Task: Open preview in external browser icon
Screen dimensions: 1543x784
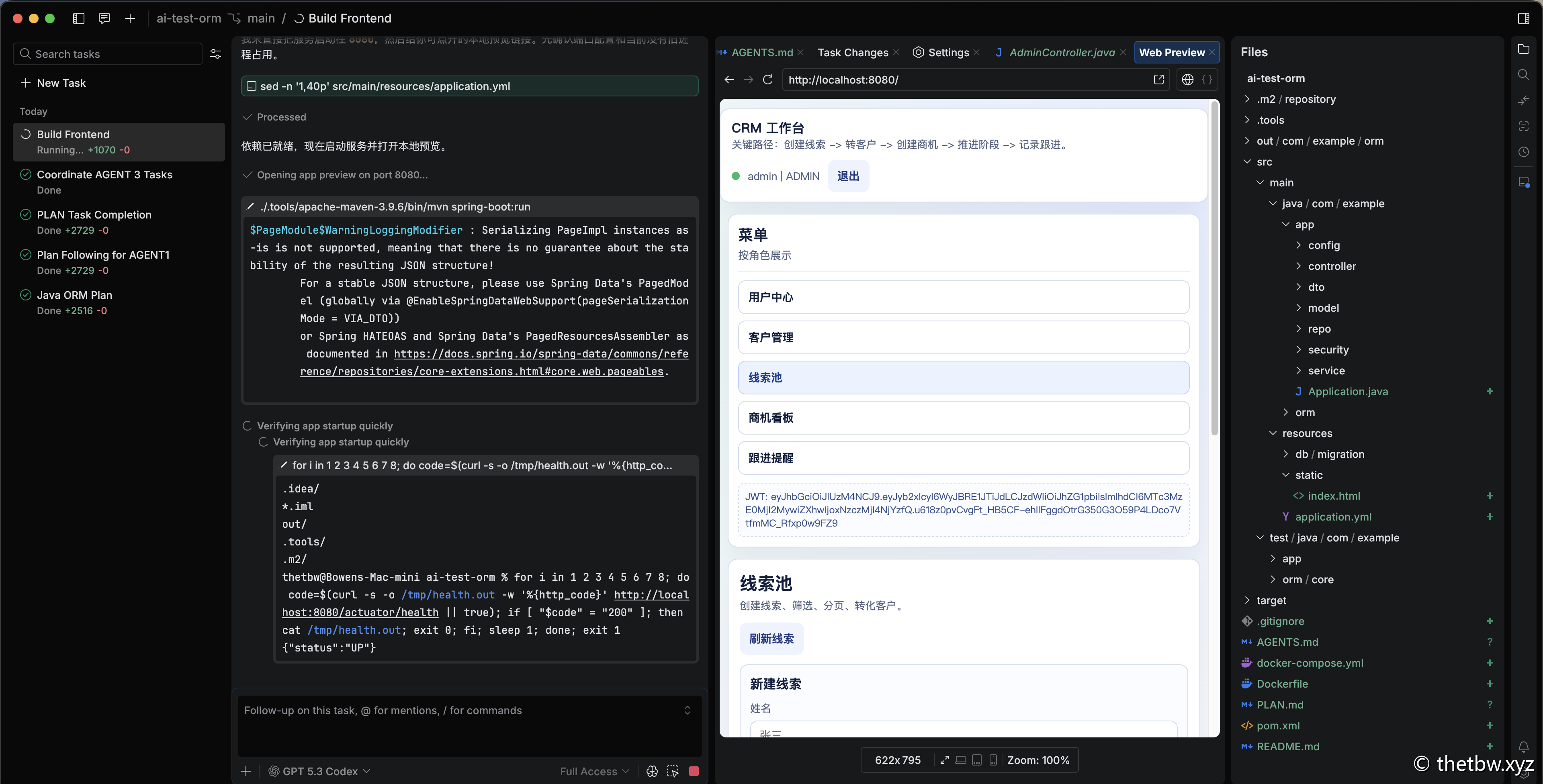Action: (1158, 80)
